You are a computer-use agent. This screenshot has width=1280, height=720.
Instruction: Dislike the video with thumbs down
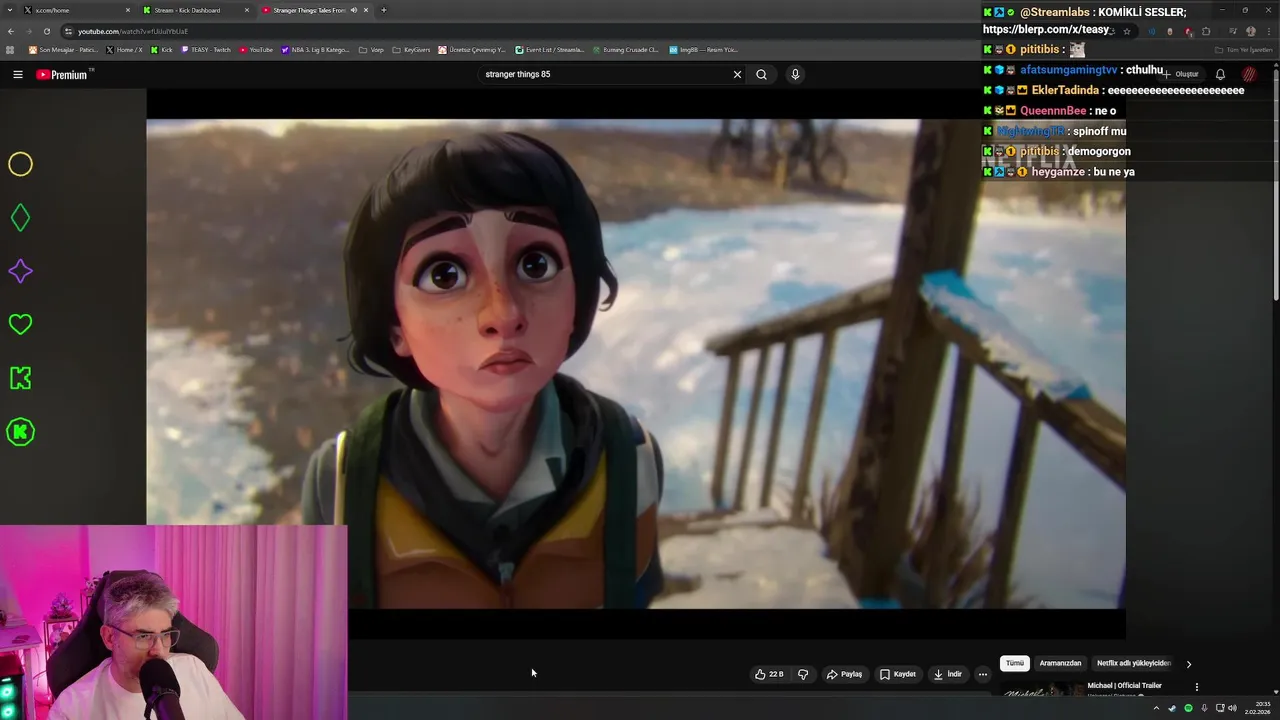(x=803, y=674)
